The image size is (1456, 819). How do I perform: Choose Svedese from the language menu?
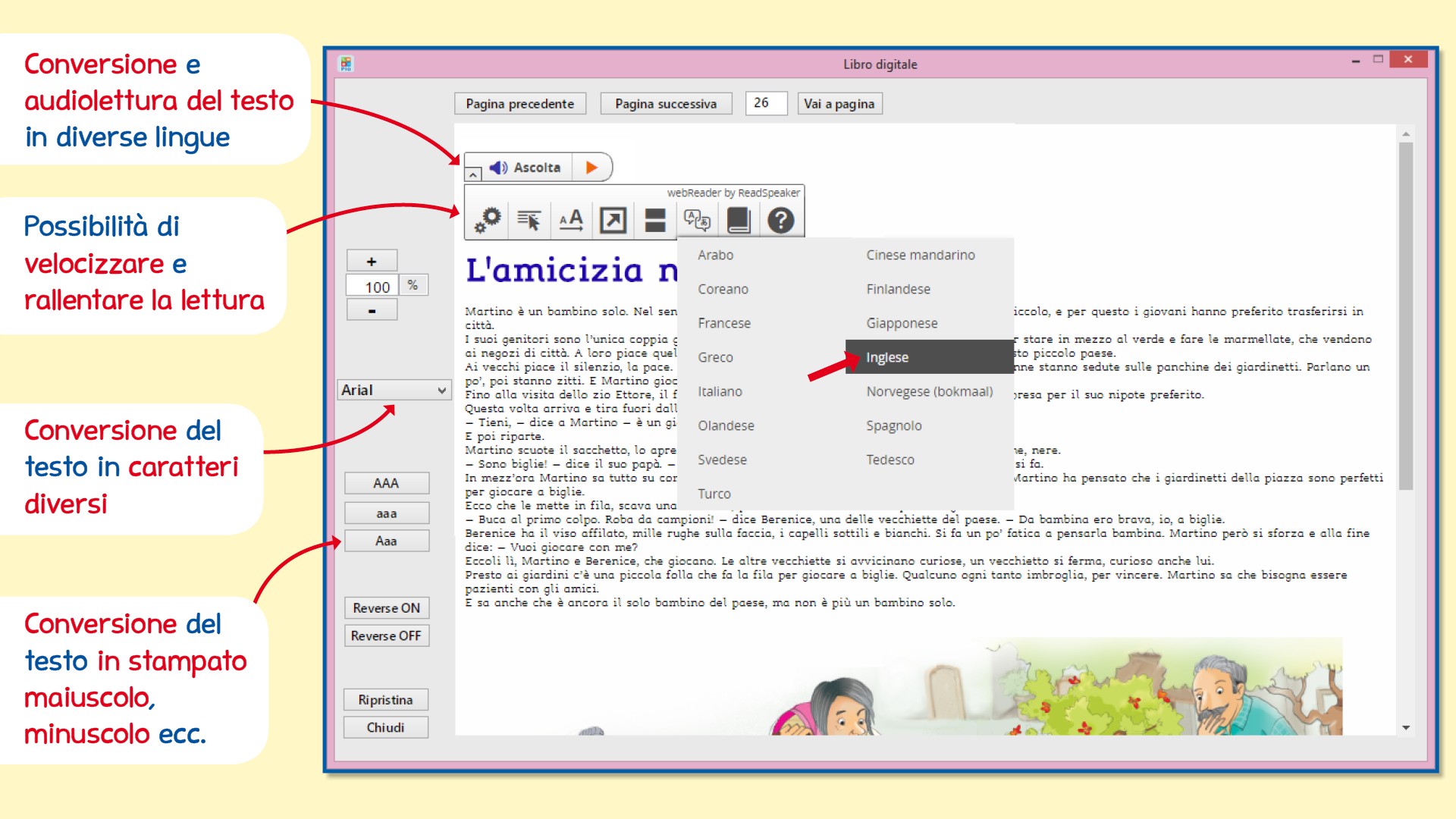[722, 460]
